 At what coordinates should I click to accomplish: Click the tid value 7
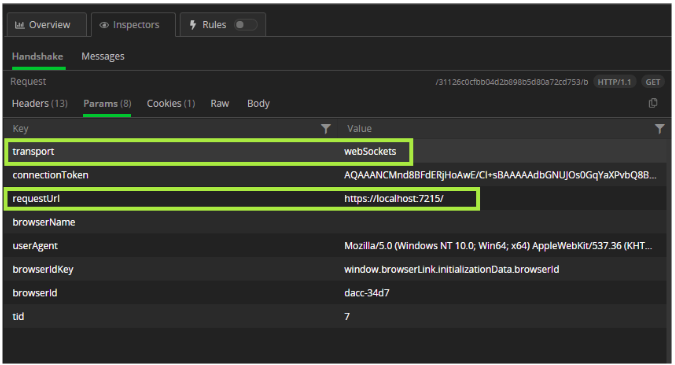pos(347,316)
